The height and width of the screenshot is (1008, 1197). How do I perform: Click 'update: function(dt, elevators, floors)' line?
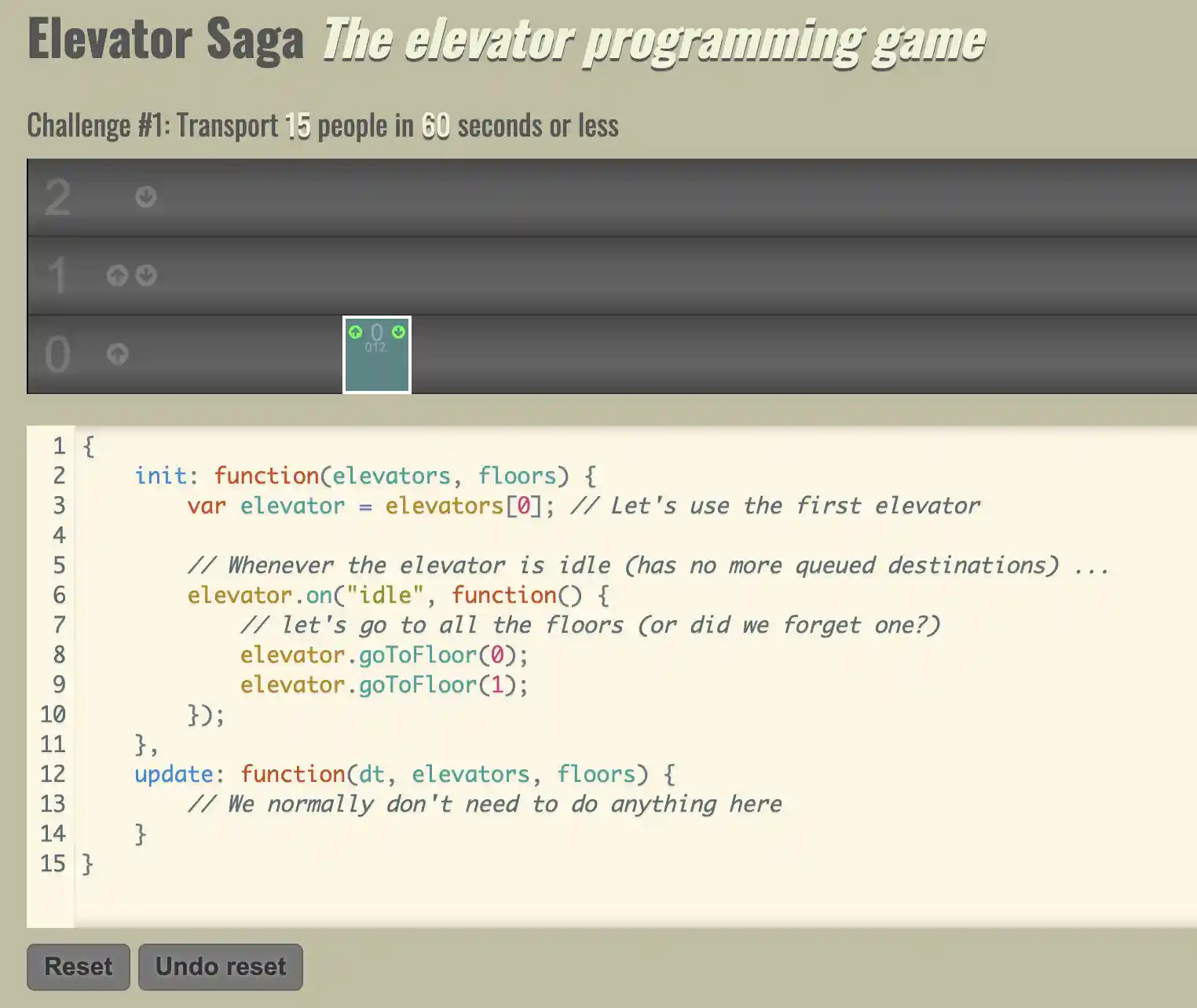(405, 774)
